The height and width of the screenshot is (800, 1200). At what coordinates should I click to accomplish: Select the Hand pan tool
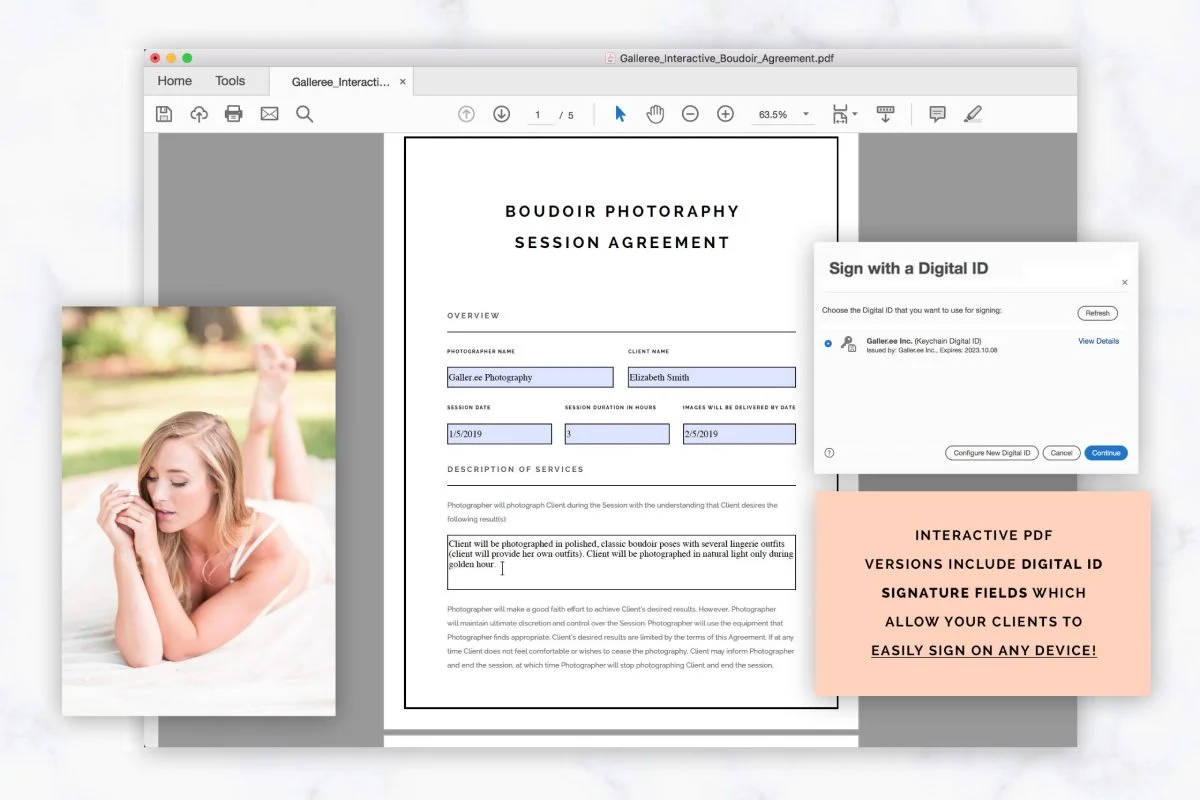pyautogui.click(x=655, y=114)
